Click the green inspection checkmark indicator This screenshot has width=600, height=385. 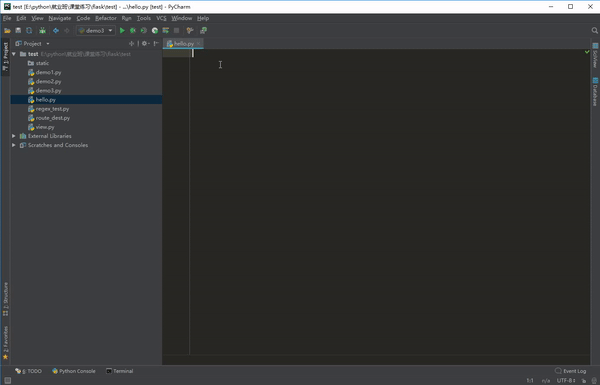coord(587,52)
